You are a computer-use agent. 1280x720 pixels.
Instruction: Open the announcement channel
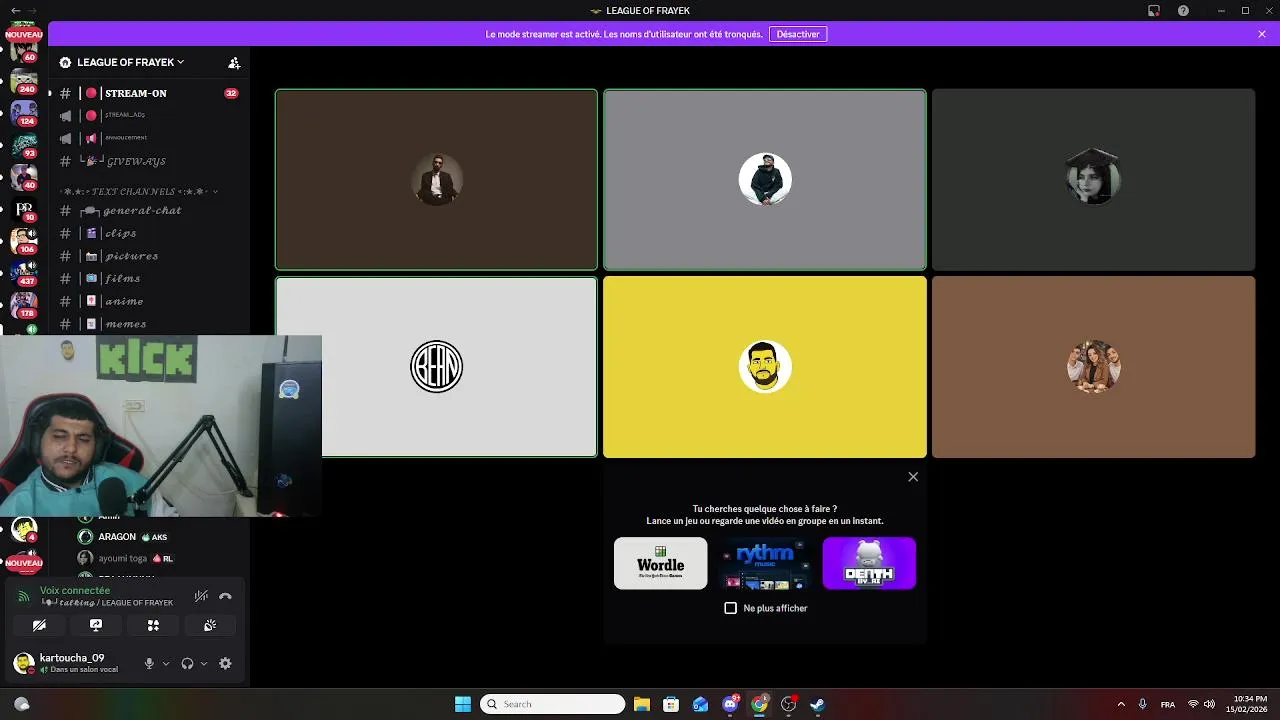click(148, 138)
